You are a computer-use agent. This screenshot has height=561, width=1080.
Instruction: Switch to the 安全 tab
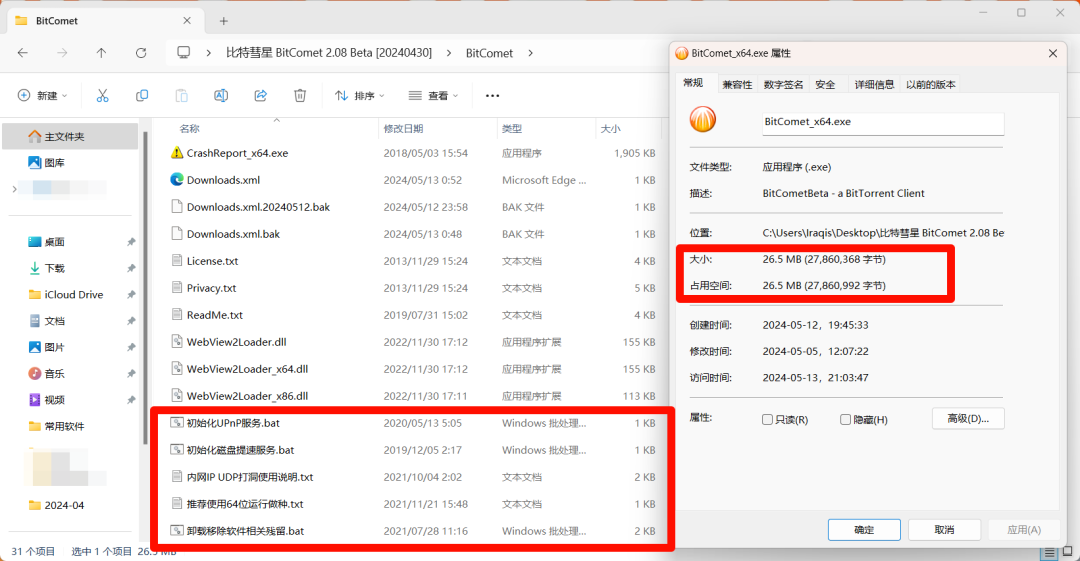825,85
